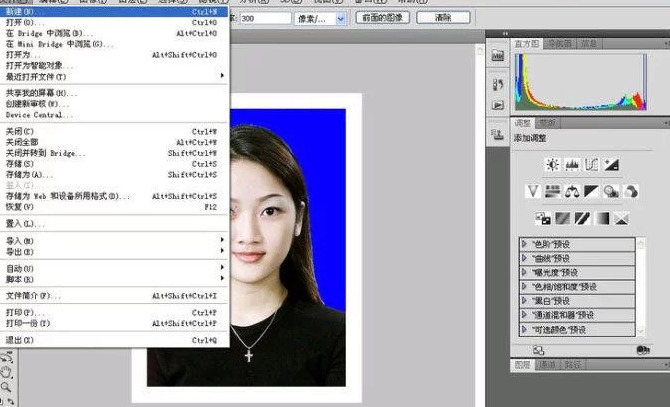Click the clip-to-layer icon at adjustments panel bottom
670x407 pixels.
[538, 350]
